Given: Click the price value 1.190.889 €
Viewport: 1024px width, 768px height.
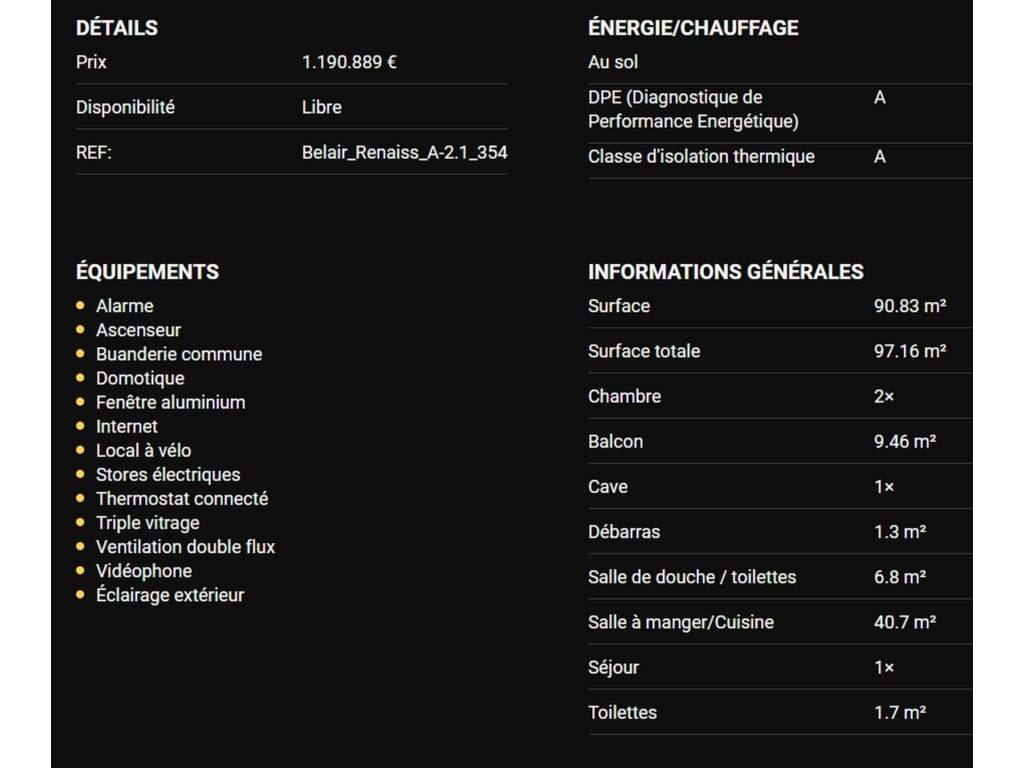Looking at the screenshot, I should pos(349,62).
